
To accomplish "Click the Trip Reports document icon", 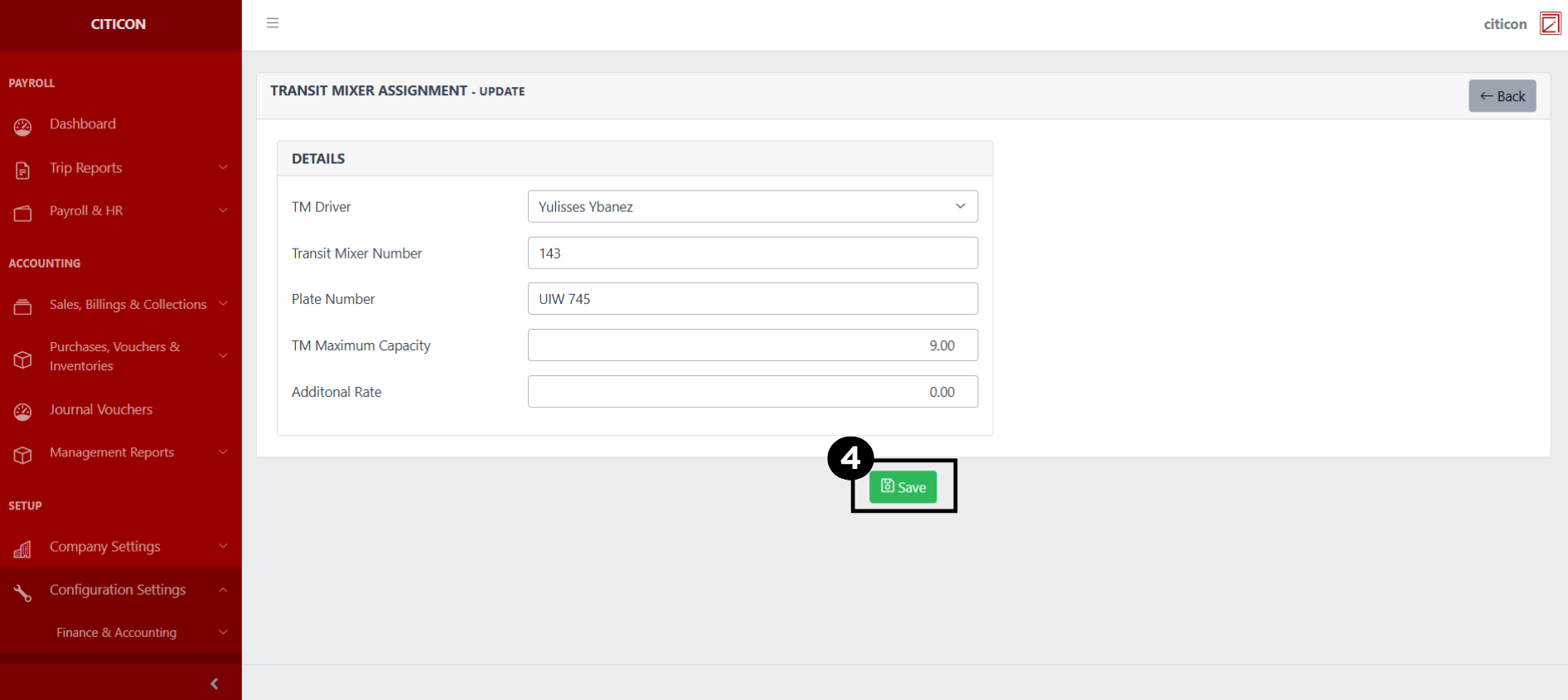I will pyautogui.click(x=22, y=170).
